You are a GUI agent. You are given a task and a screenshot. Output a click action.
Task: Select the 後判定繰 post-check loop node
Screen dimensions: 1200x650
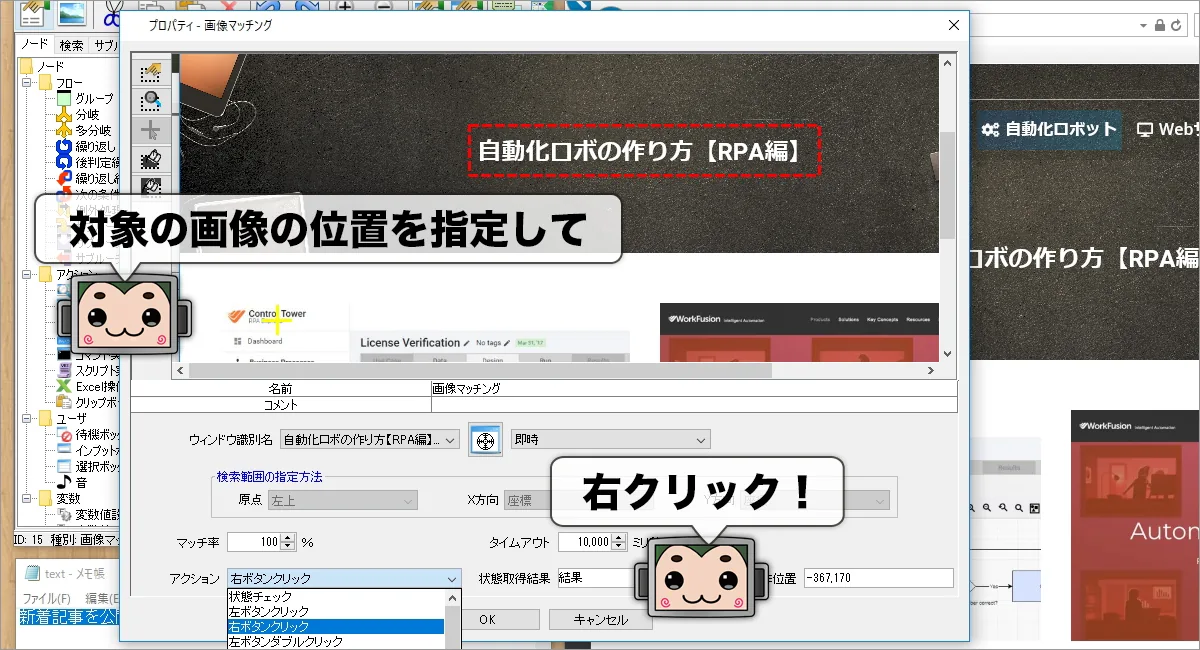point(88,163)
